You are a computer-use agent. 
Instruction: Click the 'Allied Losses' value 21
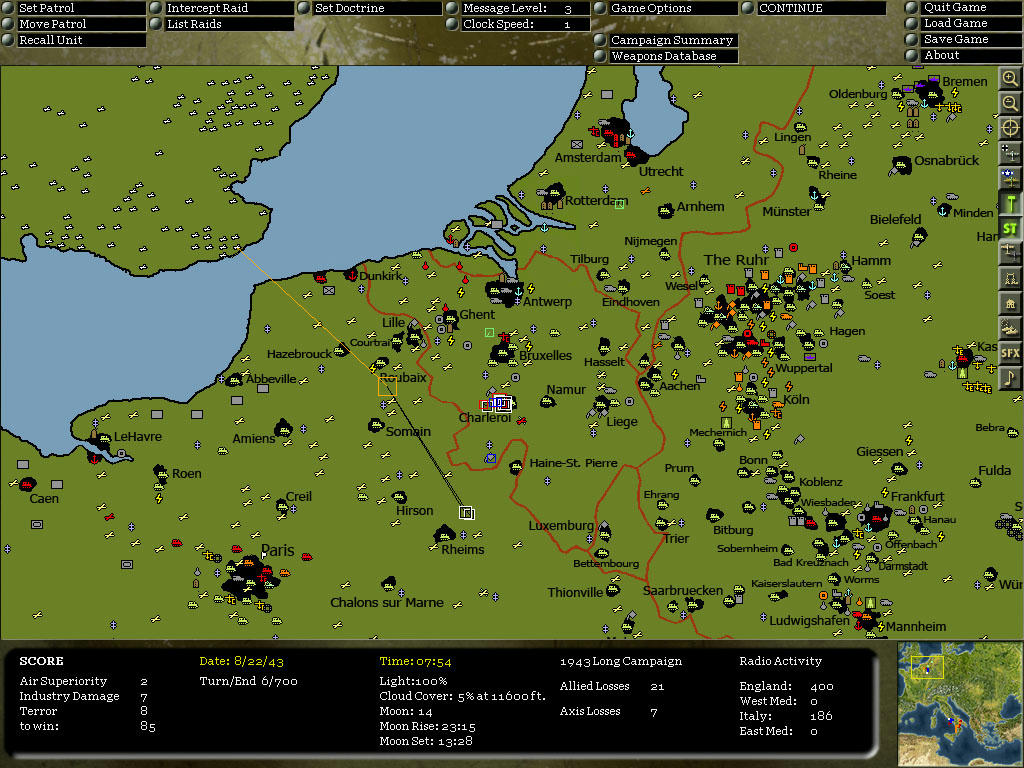click(657, 686)
